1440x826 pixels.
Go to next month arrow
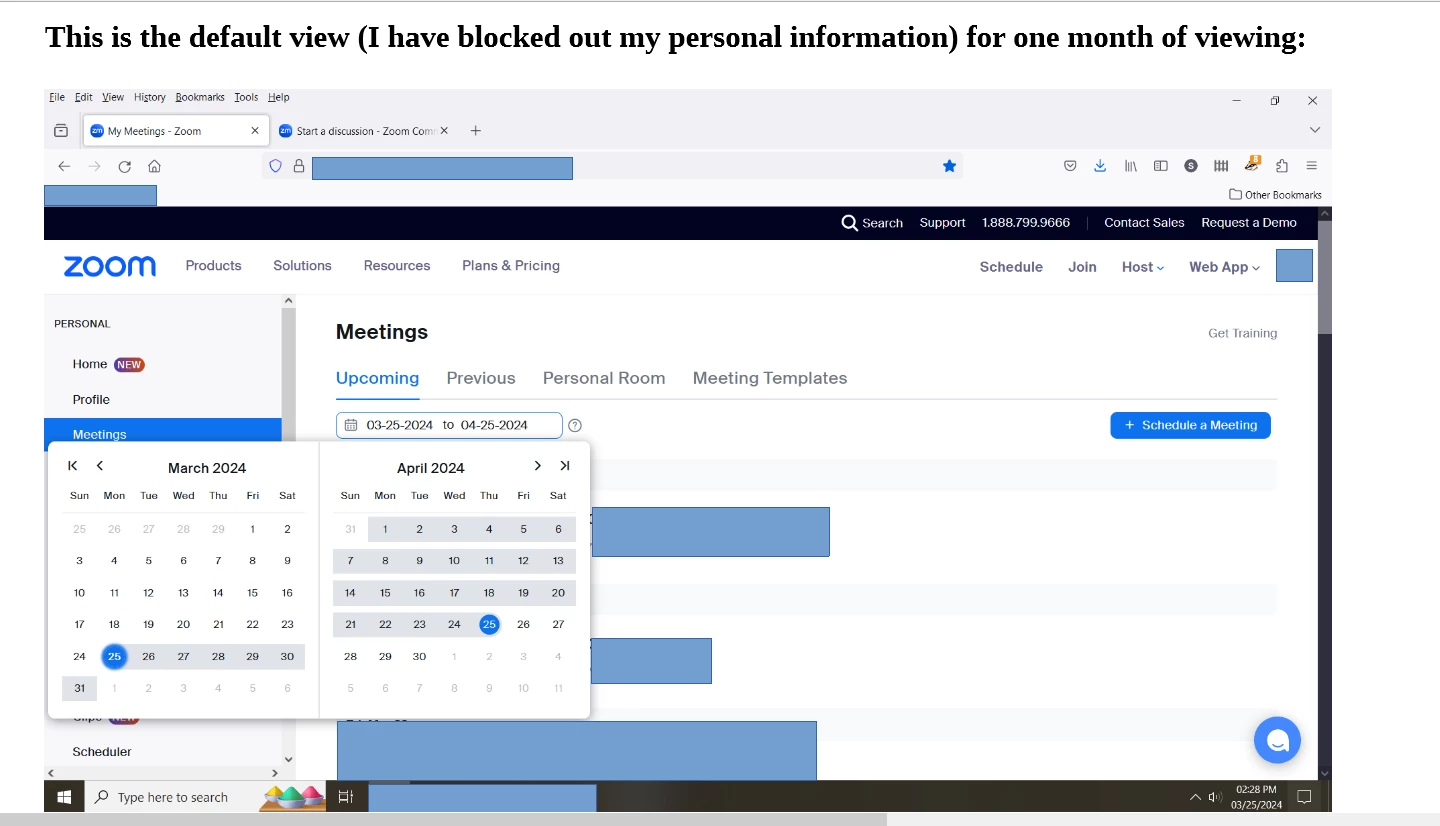537,466
